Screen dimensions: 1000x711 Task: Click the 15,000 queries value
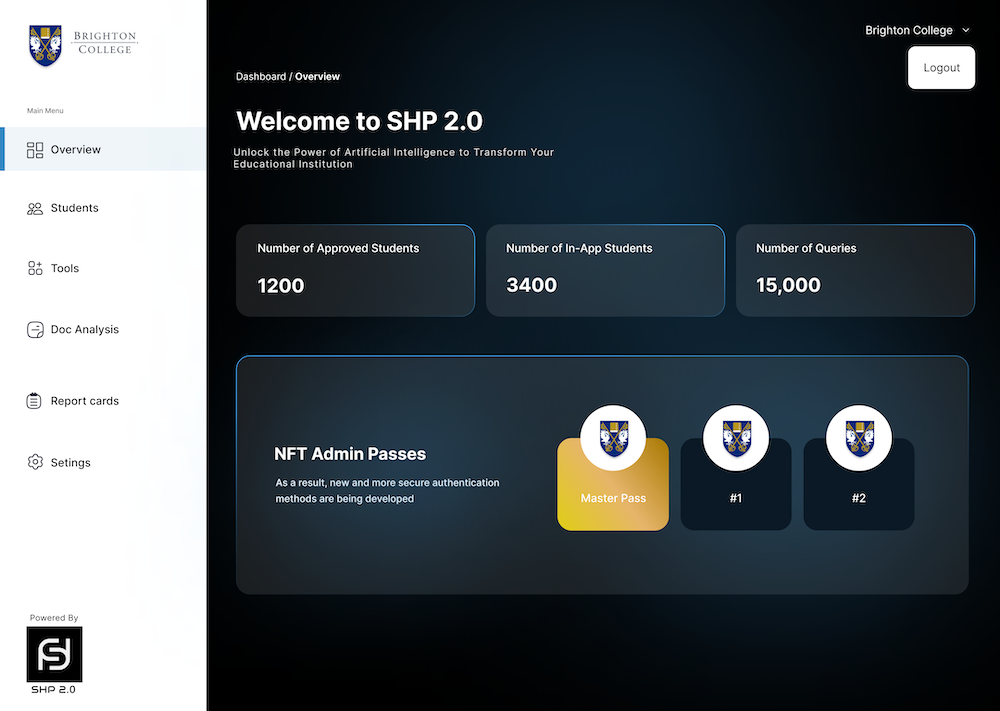[x=788, y=285]
